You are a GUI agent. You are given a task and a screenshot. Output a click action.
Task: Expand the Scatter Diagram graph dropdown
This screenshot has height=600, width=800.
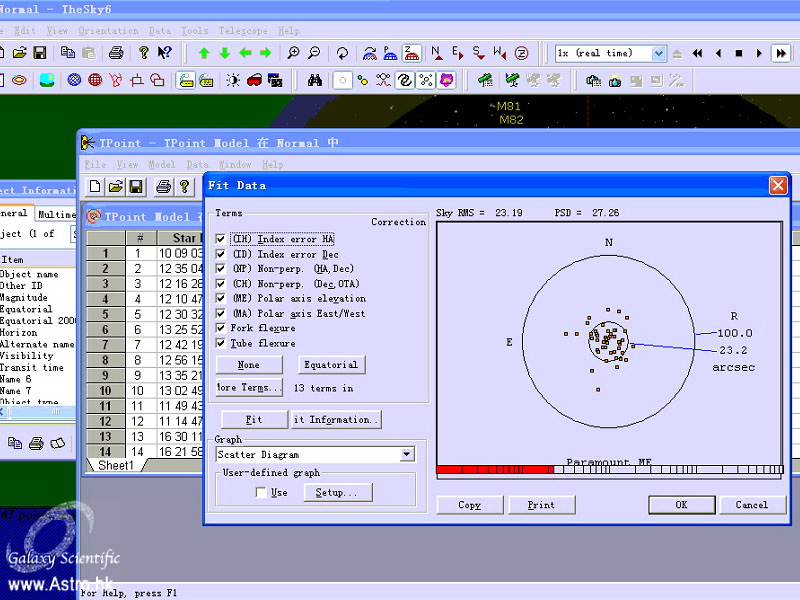point(406,454)
